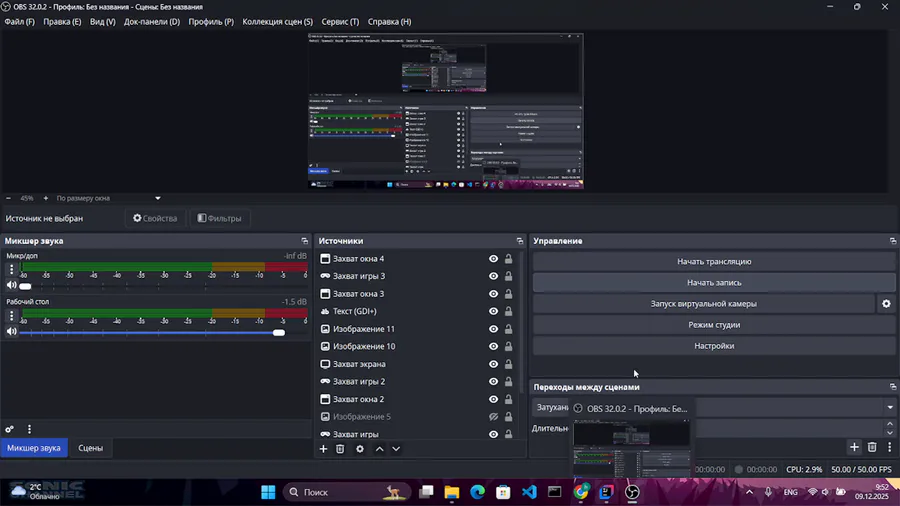Decrease transition duration with down arrow
900x506 pixels.
(x=890, y=433)
